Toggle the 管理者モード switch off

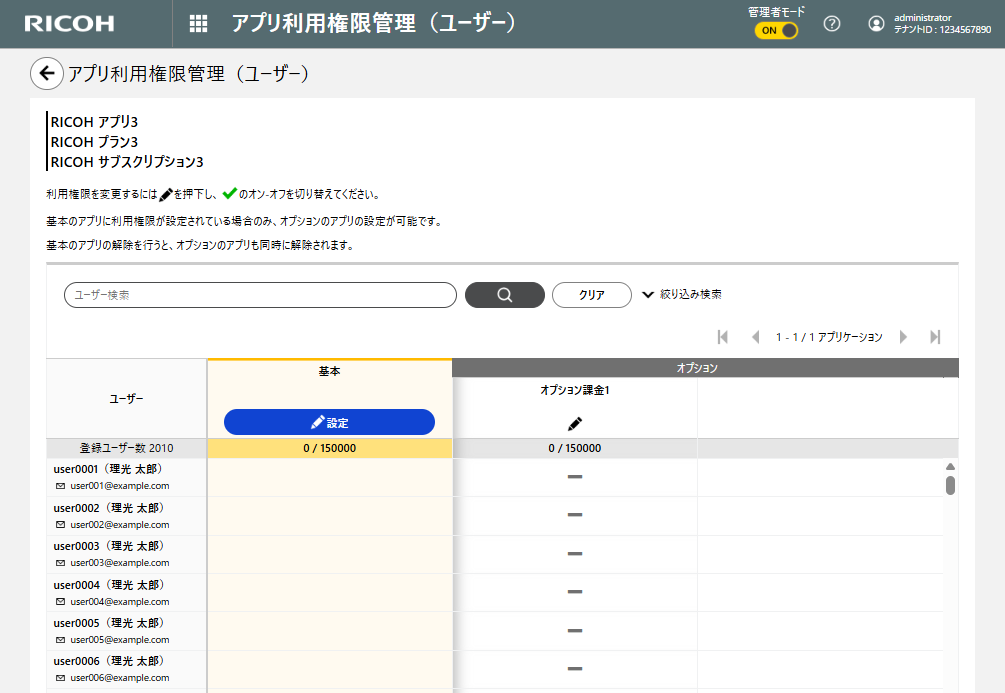(x=776, y=30)
